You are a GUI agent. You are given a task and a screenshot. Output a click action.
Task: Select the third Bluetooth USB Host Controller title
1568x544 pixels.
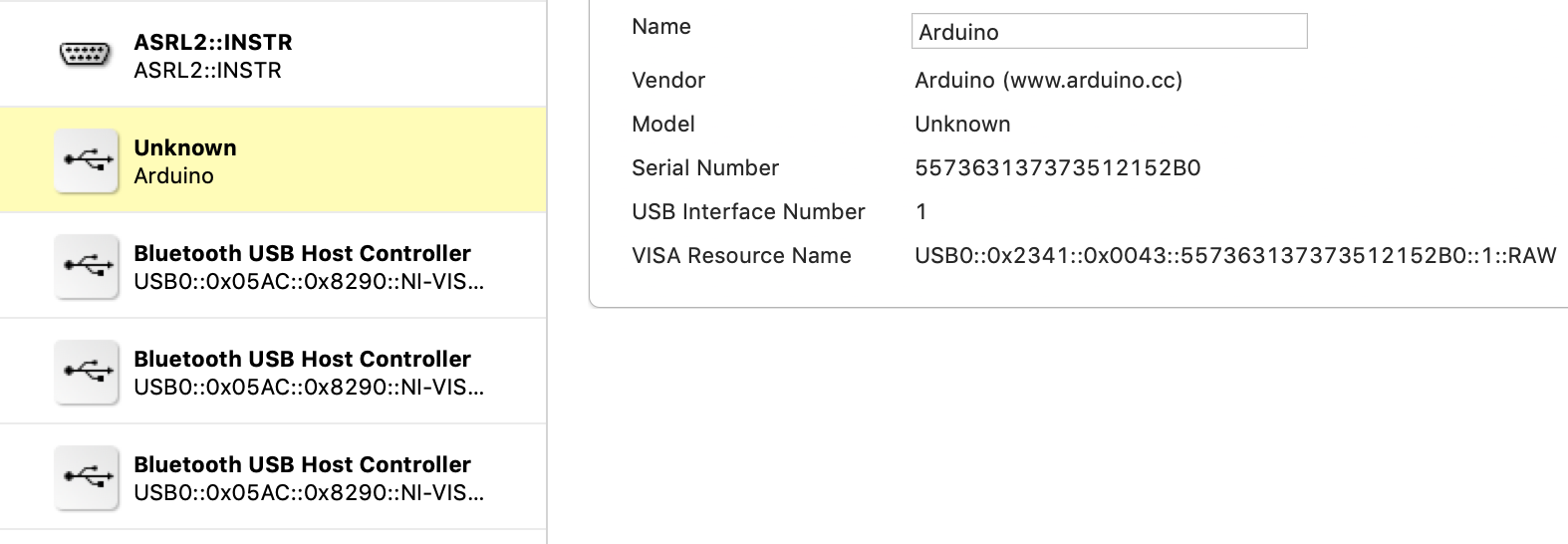(x=302, y=464)
